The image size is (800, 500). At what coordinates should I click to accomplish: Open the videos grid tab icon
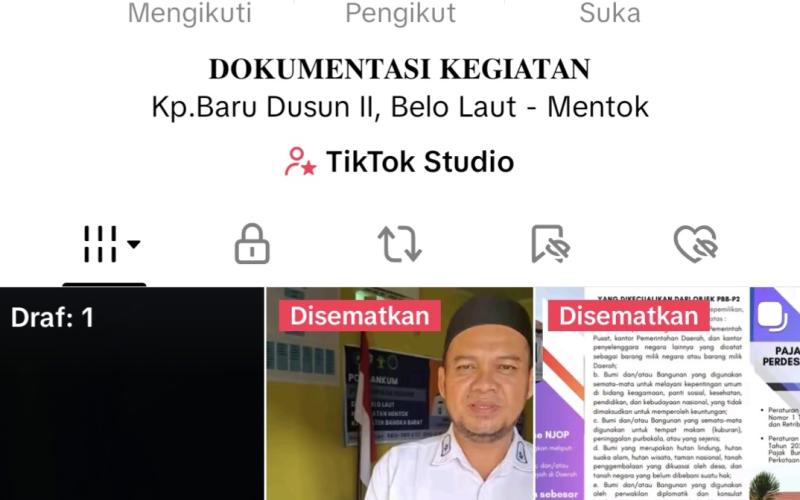(100, 244)
